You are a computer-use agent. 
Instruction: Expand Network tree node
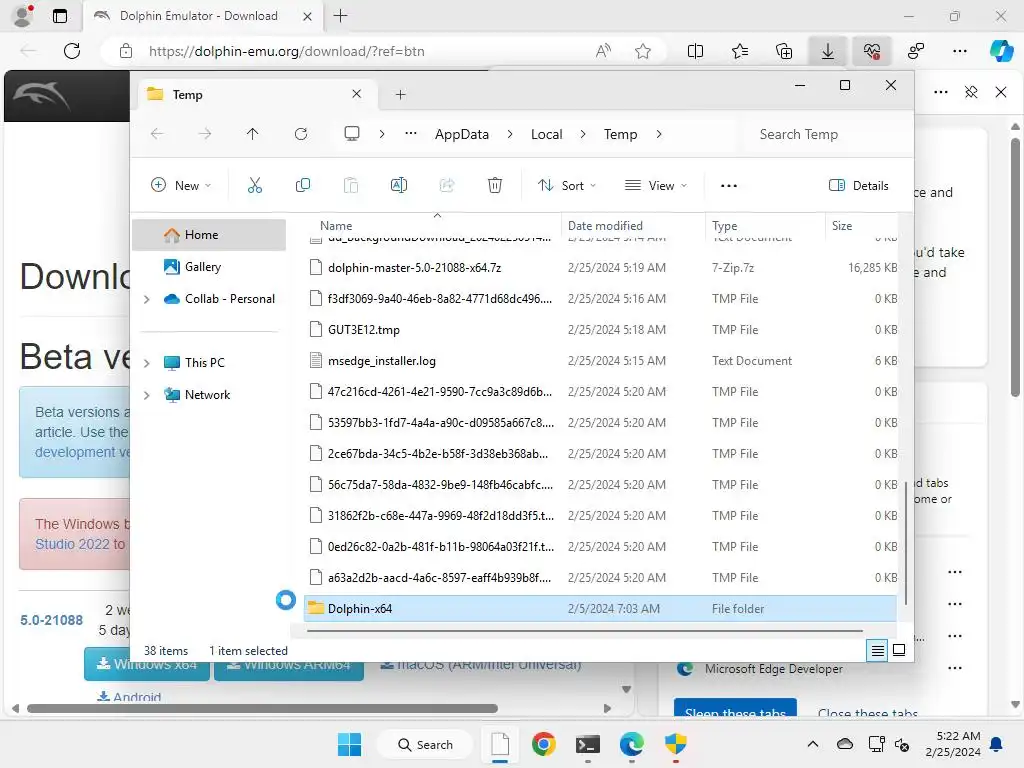(x=147, y=394)
